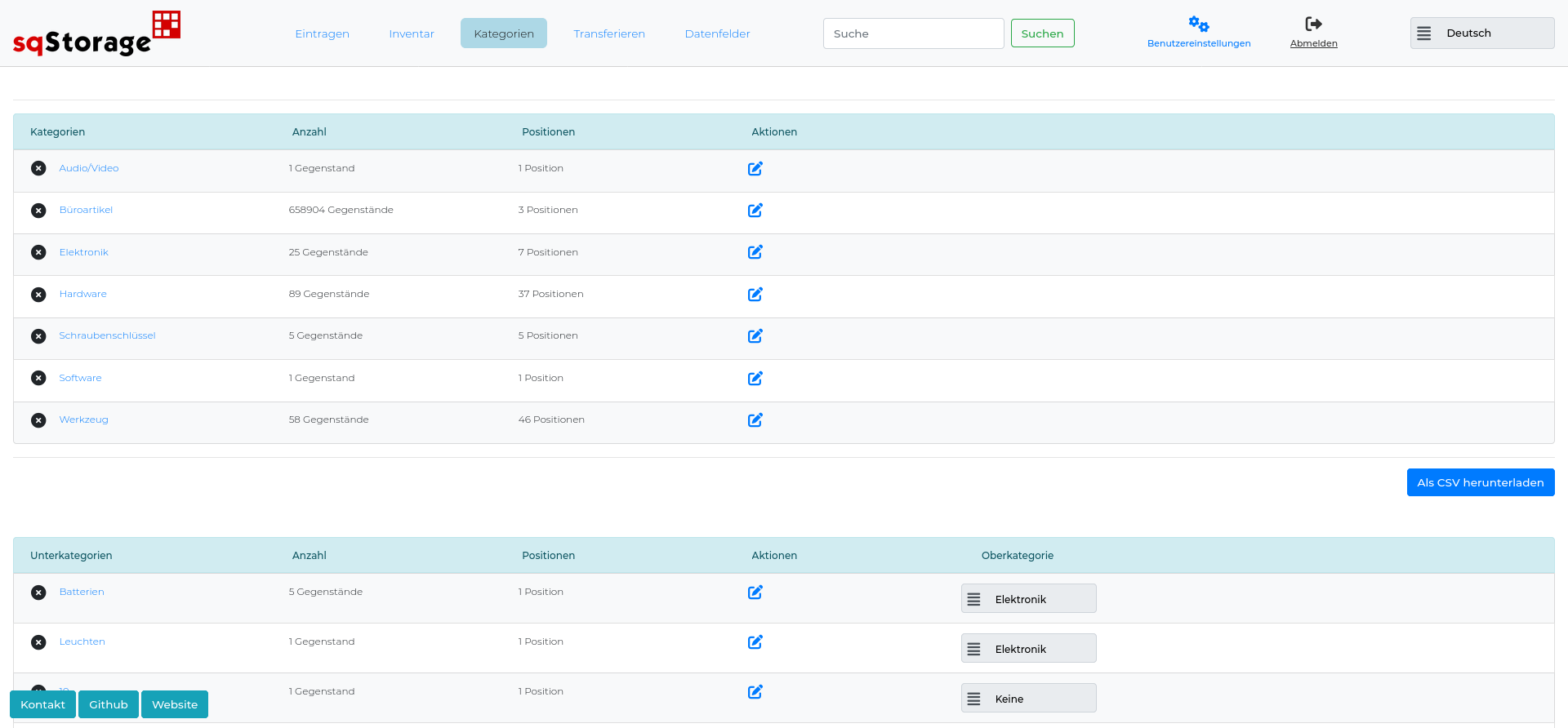Click the Abmelden logout icon
Viewport: 1568px width, 728px height.
point(1313,24)
